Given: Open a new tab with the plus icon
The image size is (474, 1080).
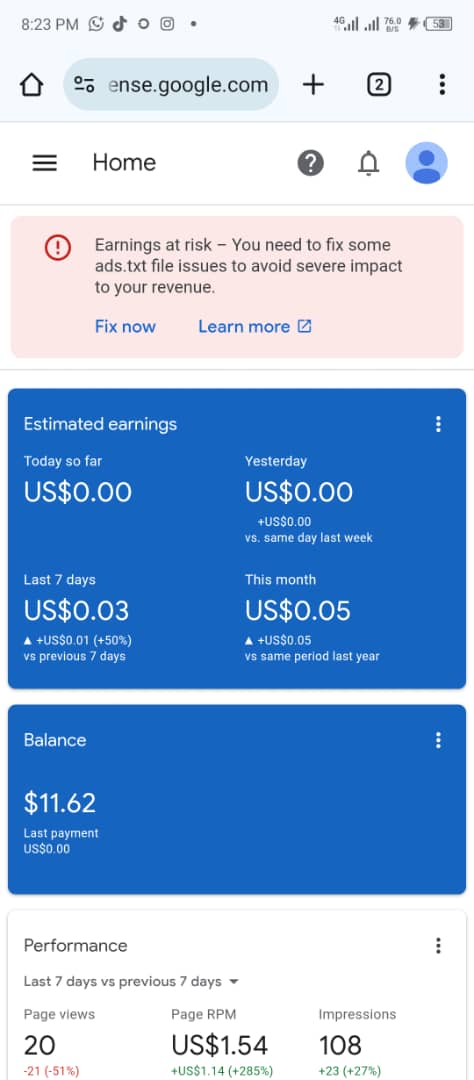Looking at the screenshot, I should point(313,85).
